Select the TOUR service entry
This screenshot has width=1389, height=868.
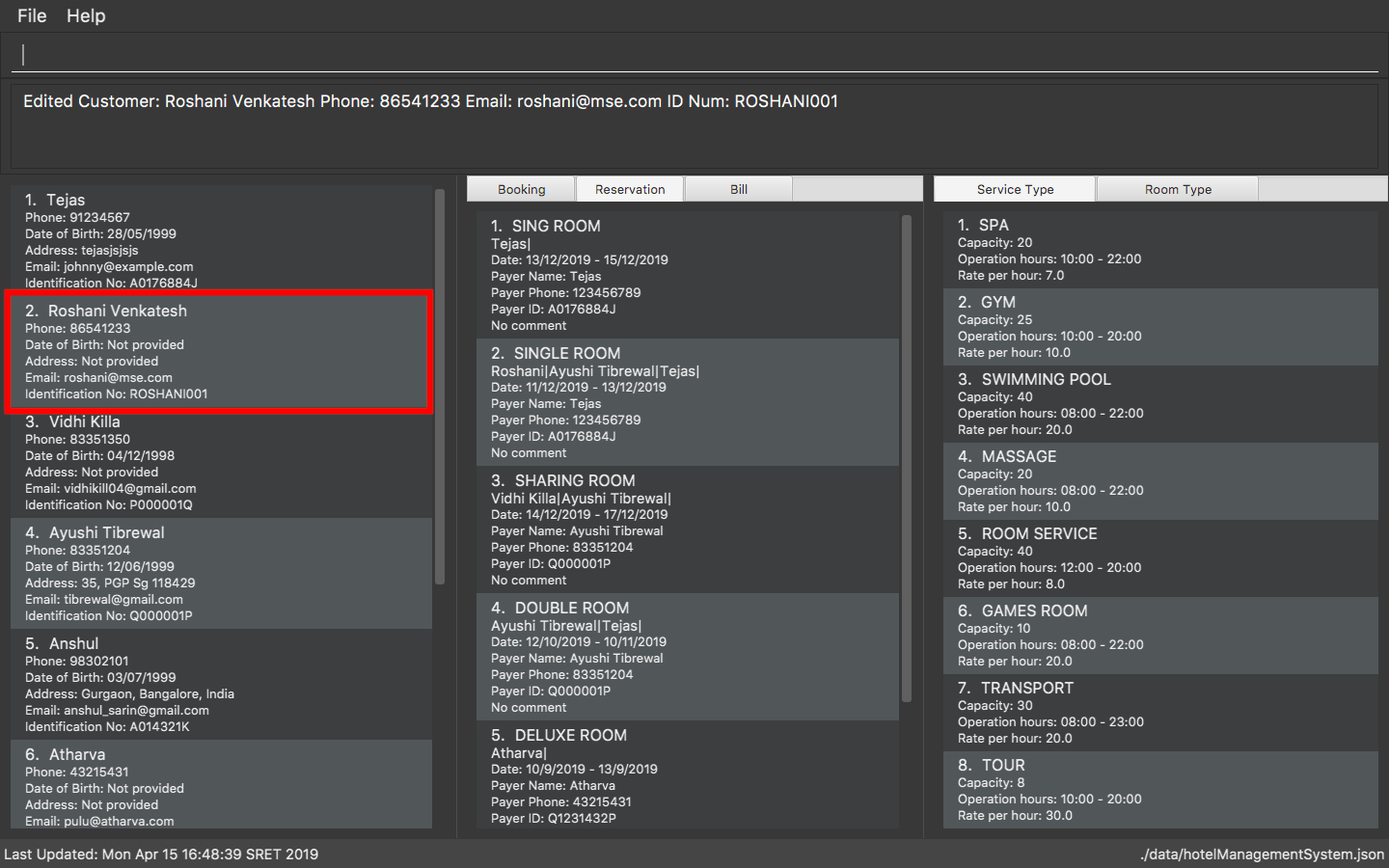coord(1160,790)
